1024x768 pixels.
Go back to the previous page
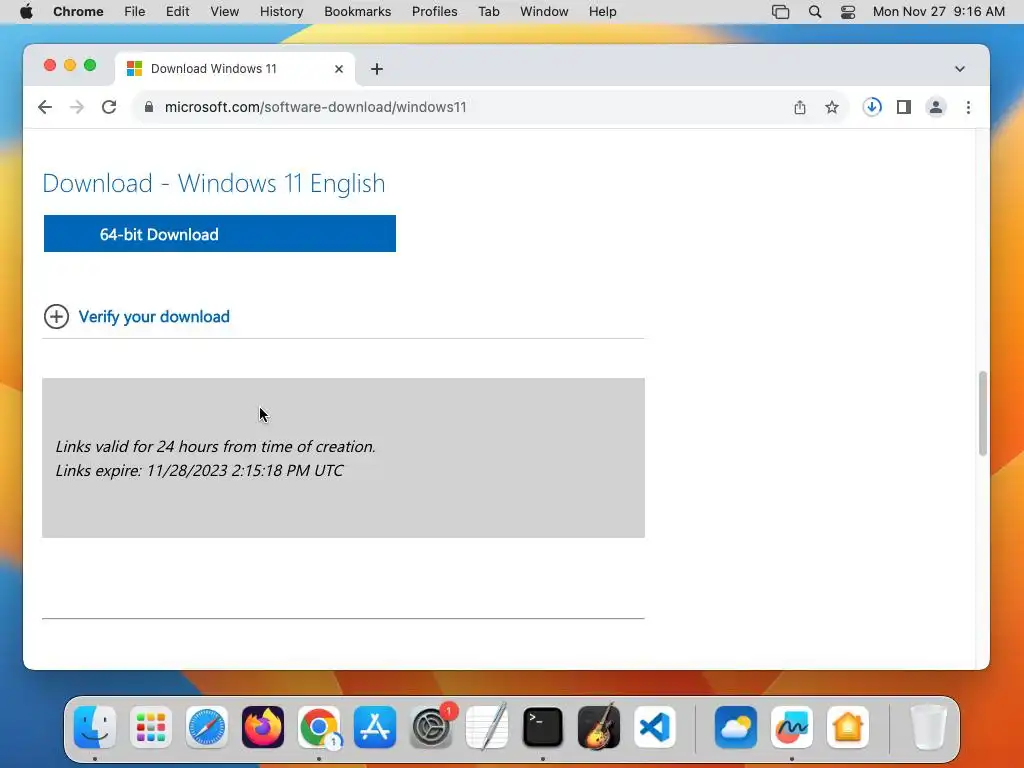coord(44,107)
